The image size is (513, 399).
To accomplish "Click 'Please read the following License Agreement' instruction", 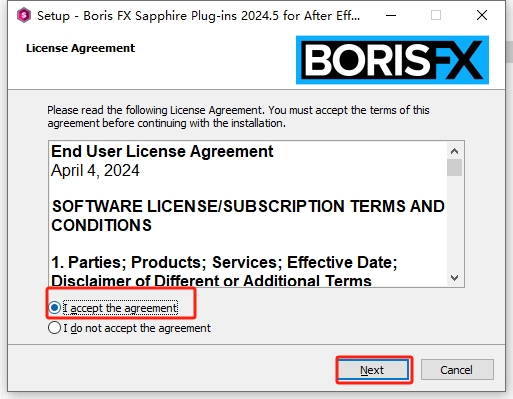I will [x=238, y=117].
